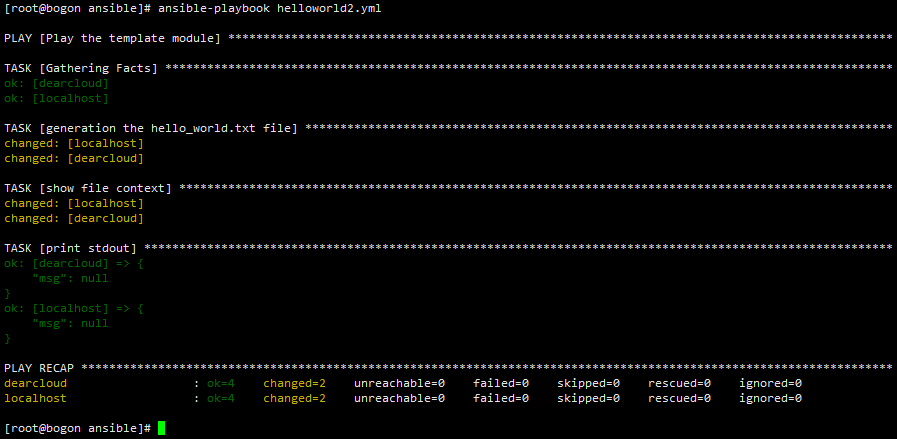Click ignored=0 in the localhost recap row
This screenshot has height=439, width=897.
[x=771, y=398]
